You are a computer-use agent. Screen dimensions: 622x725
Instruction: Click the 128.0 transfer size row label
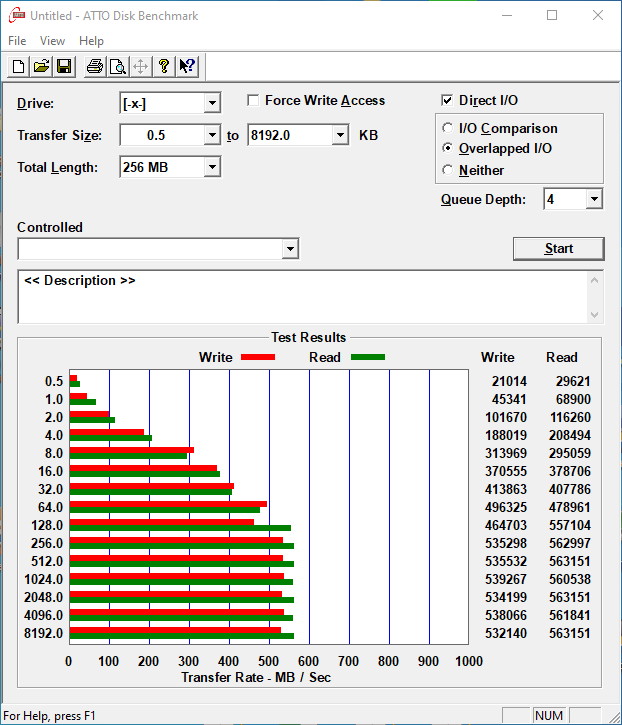[47, 525]
